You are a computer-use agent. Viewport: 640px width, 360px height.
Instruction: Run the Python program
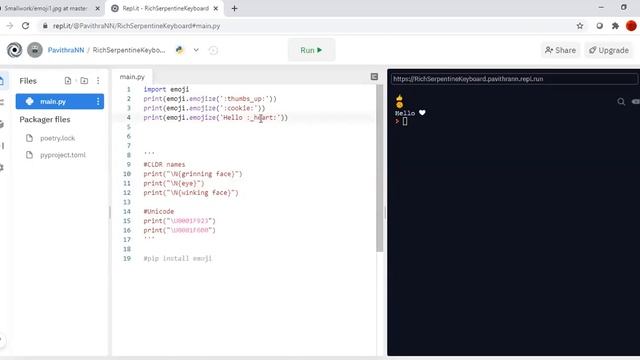(x=311, y=50)
